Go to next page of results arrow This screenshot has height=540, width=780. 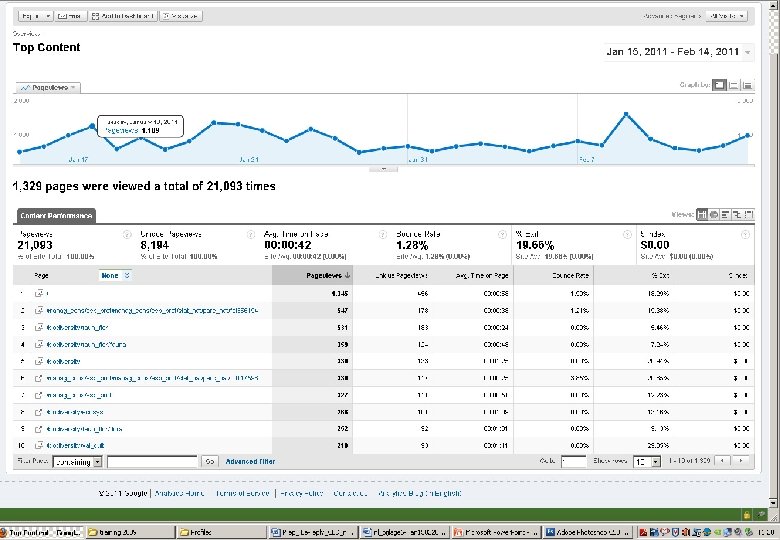[741, 461]
